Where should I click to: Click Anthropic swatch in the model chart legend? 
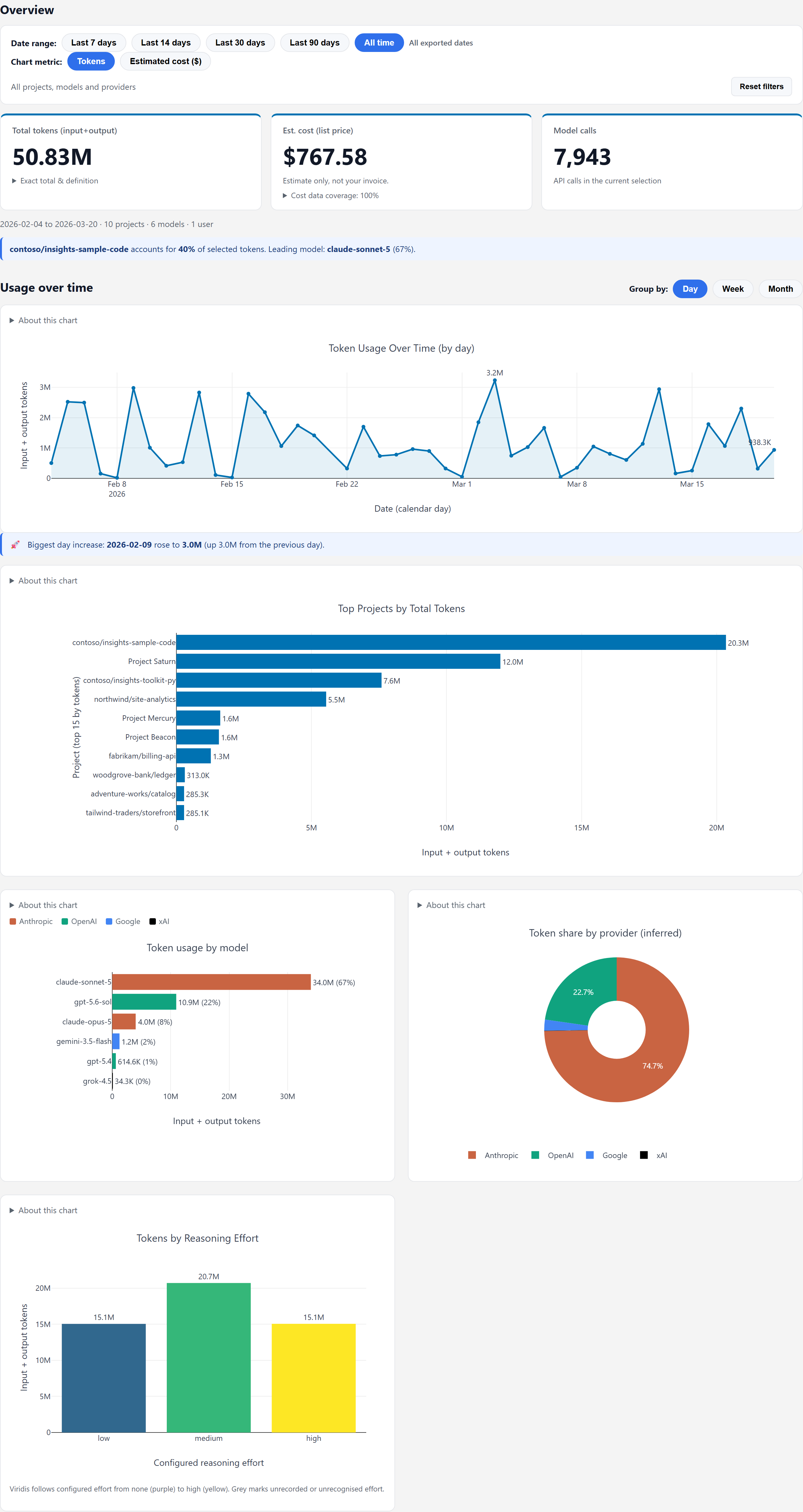click(13, 921)
